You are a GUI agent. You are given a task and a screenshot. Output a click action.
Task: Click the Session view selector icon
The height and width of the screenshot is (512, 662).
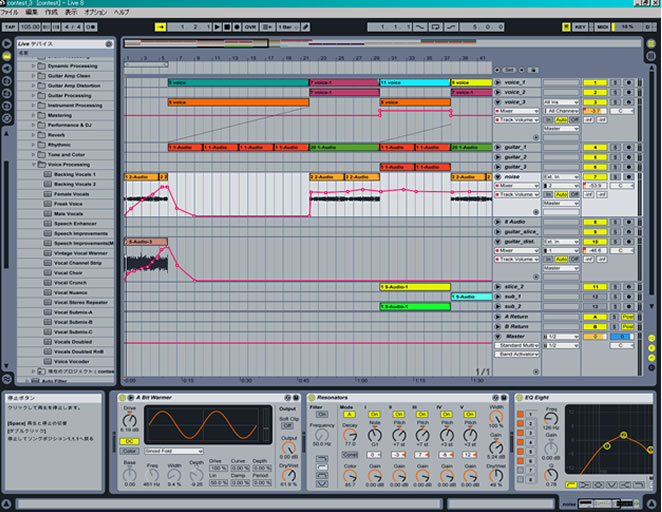tap(651, 56)
